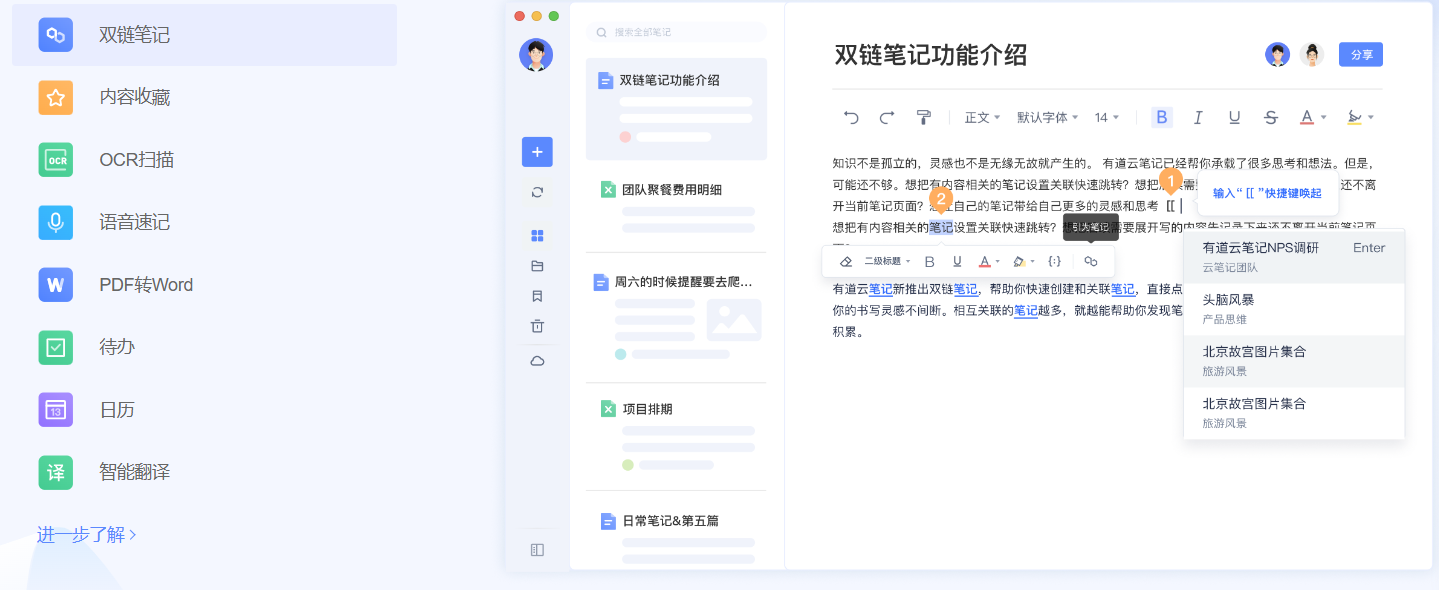The image size is (1439, 590).
Task: Click the 双链笔记功能介绍 note title heading
Action: tap(930, 55)
